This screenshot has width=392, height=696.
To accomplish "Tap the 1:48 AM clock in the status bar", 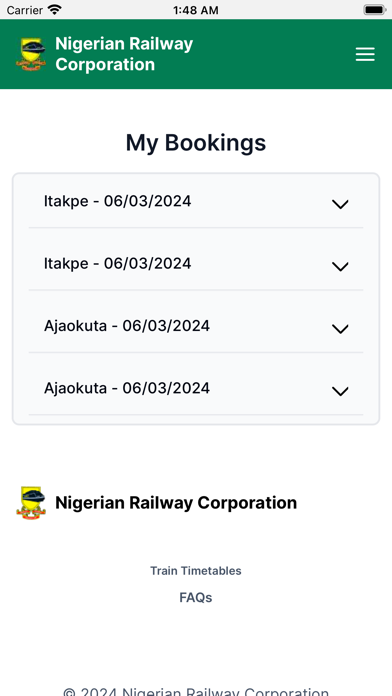I will [x=196, y=10].
